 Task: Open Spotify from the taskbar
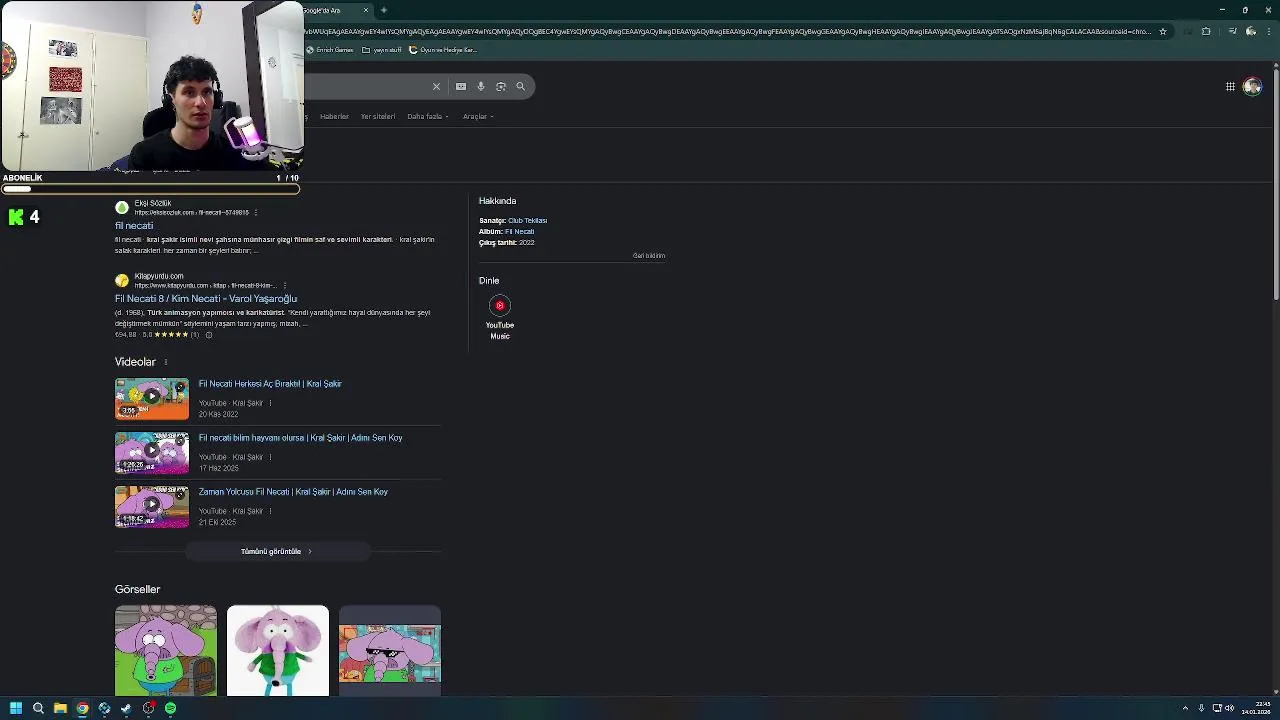click(170, 708)
